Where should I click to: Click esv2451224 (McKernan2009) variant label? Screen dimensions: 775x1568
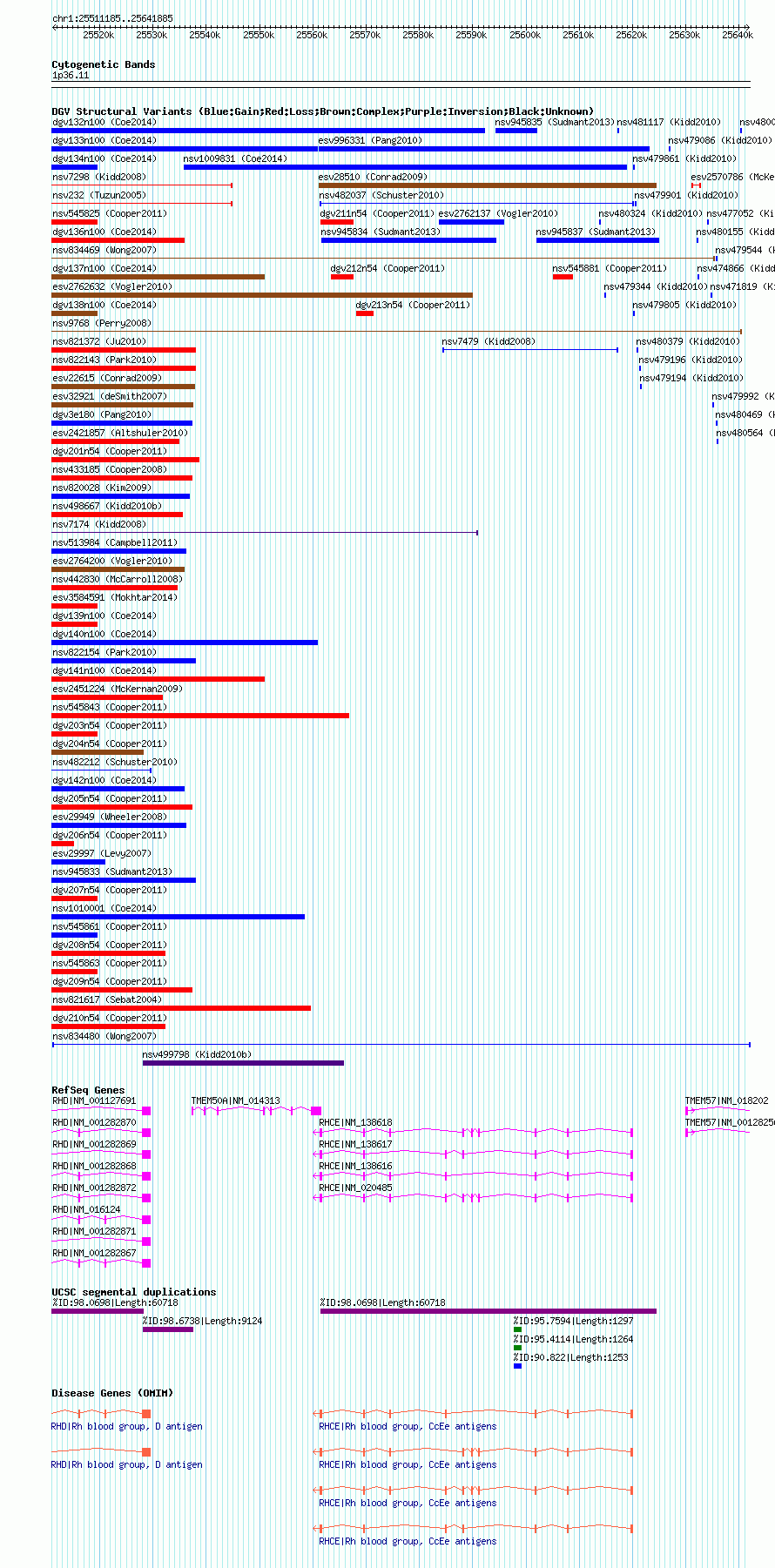pos(118,689)
